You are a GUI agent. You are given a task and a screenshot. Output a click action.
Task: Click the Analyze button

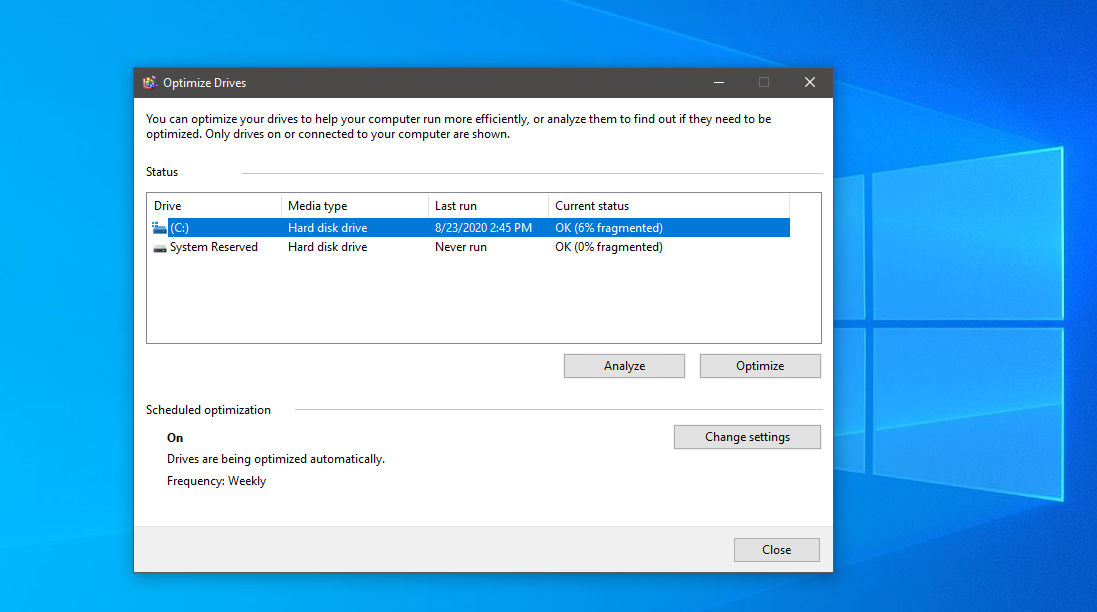(x=624, y=366)
